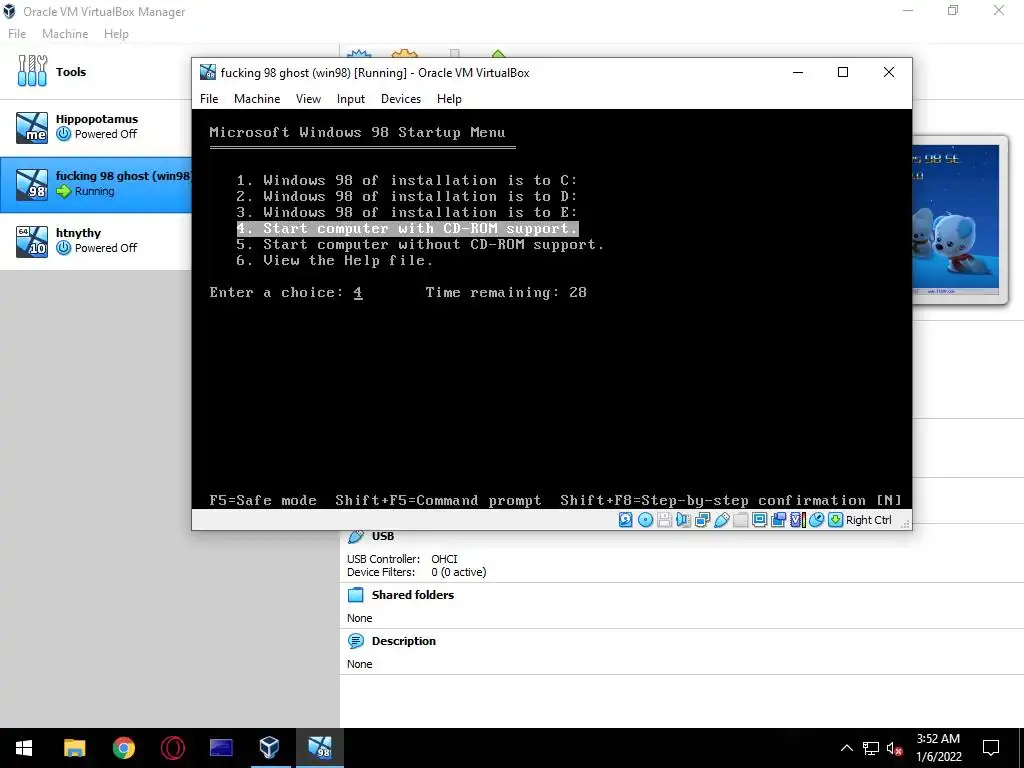Click the Device Filters 0 (0 active) value
Image resolution: width=1024 pixels, height=768 pixels.
(458, 572)
